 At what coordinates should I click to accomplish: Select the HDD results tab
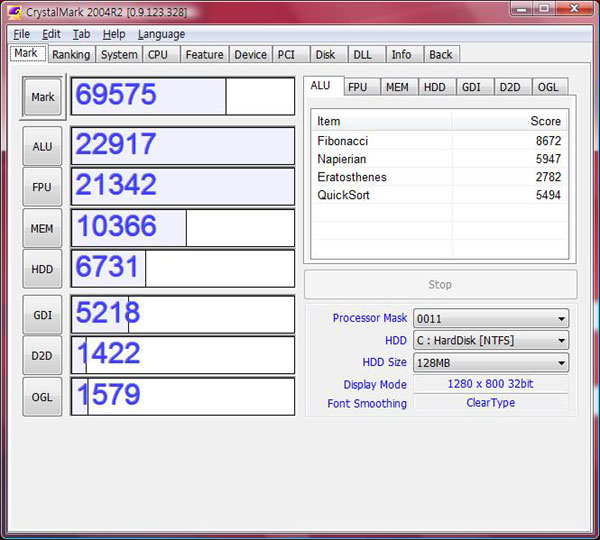click(437, 87)
